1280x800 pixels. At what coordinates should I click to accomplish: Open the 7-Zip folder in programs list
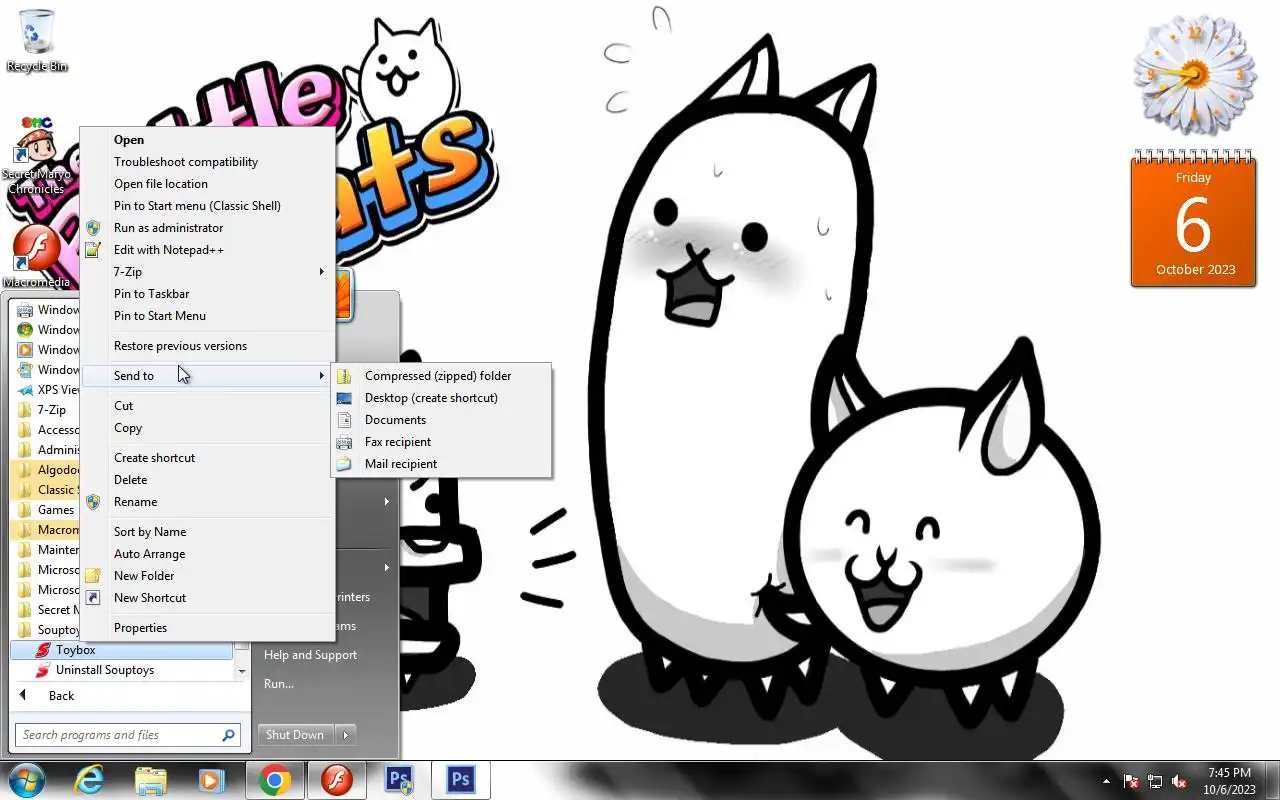pos(45,410)
